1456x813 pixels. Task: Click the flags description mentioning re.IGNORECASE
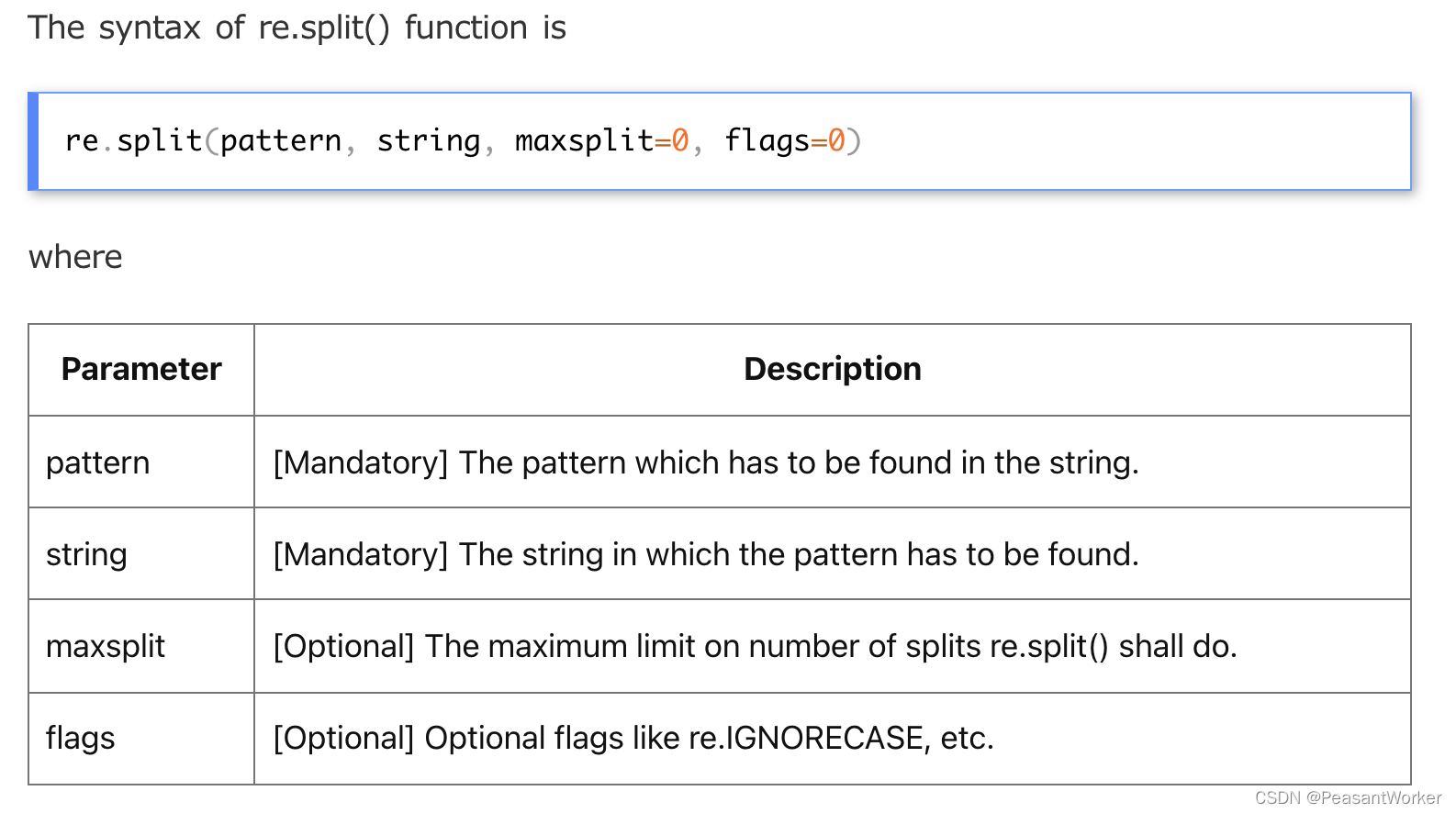point(633,738)
